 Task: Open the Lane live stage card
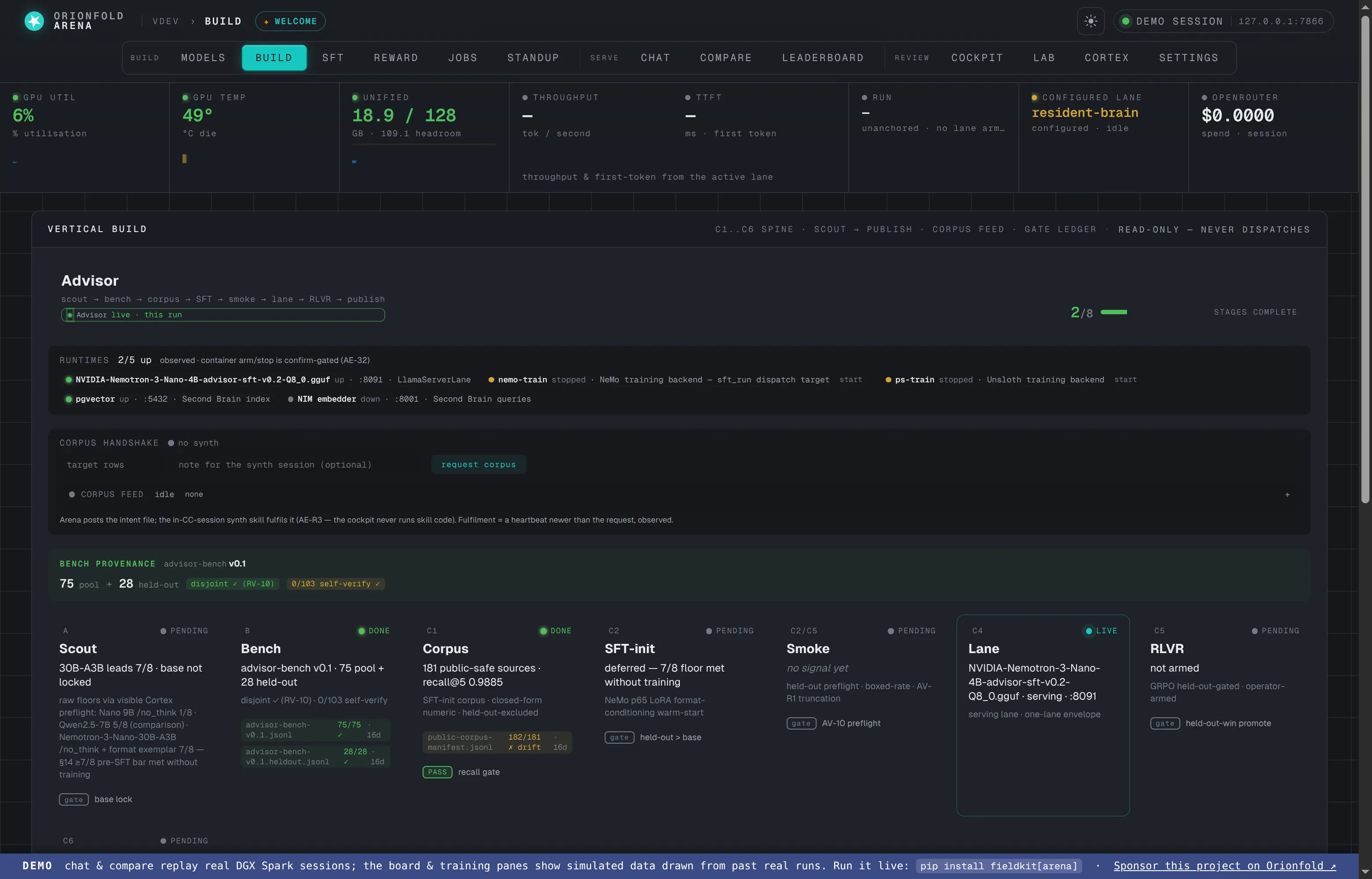pyautogui.click(x=1043, y=715)
